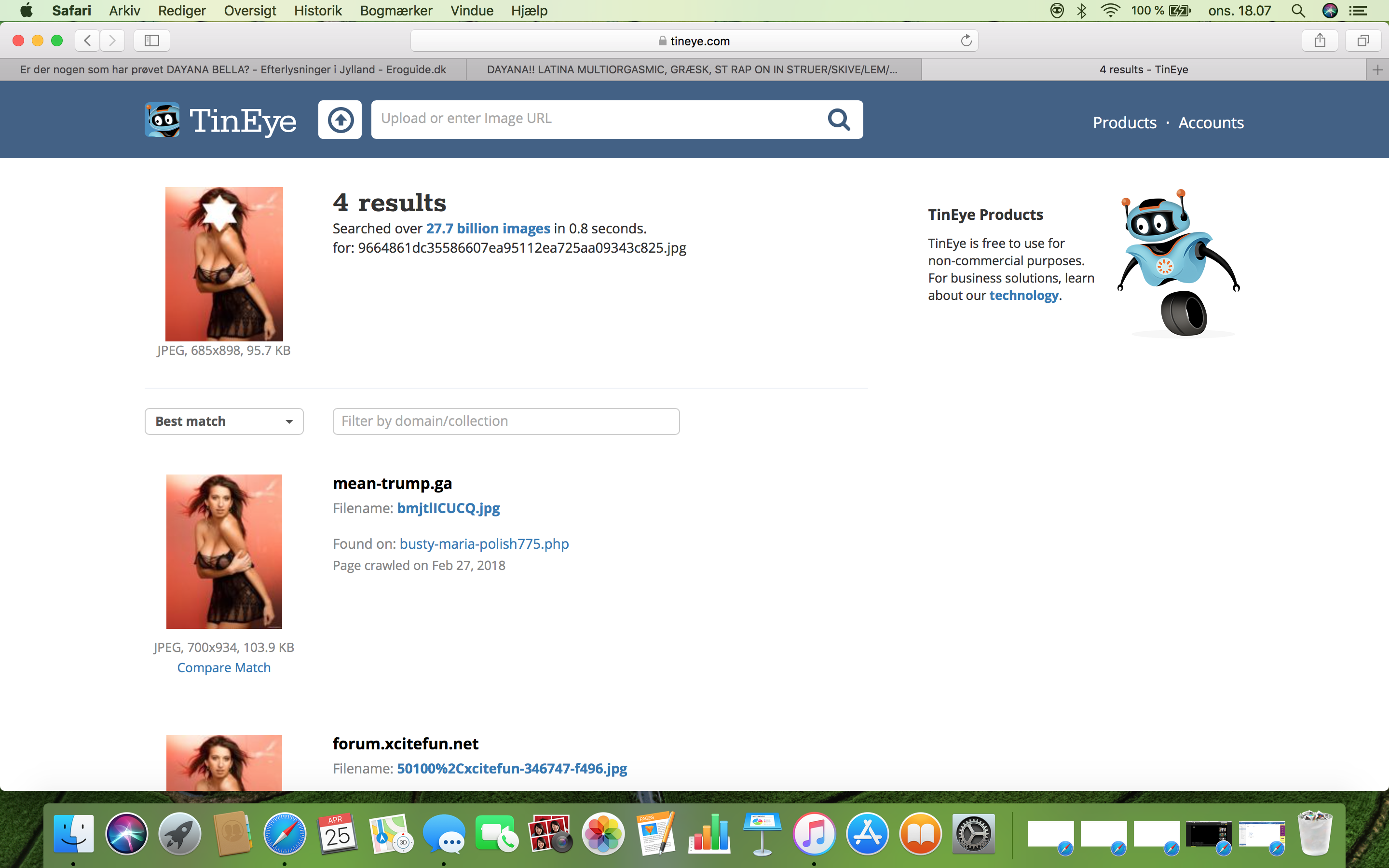Viewport: 1389px width, 868px height.
Task: Open Photos icon in the Dock
Action: tap(603, 834)
